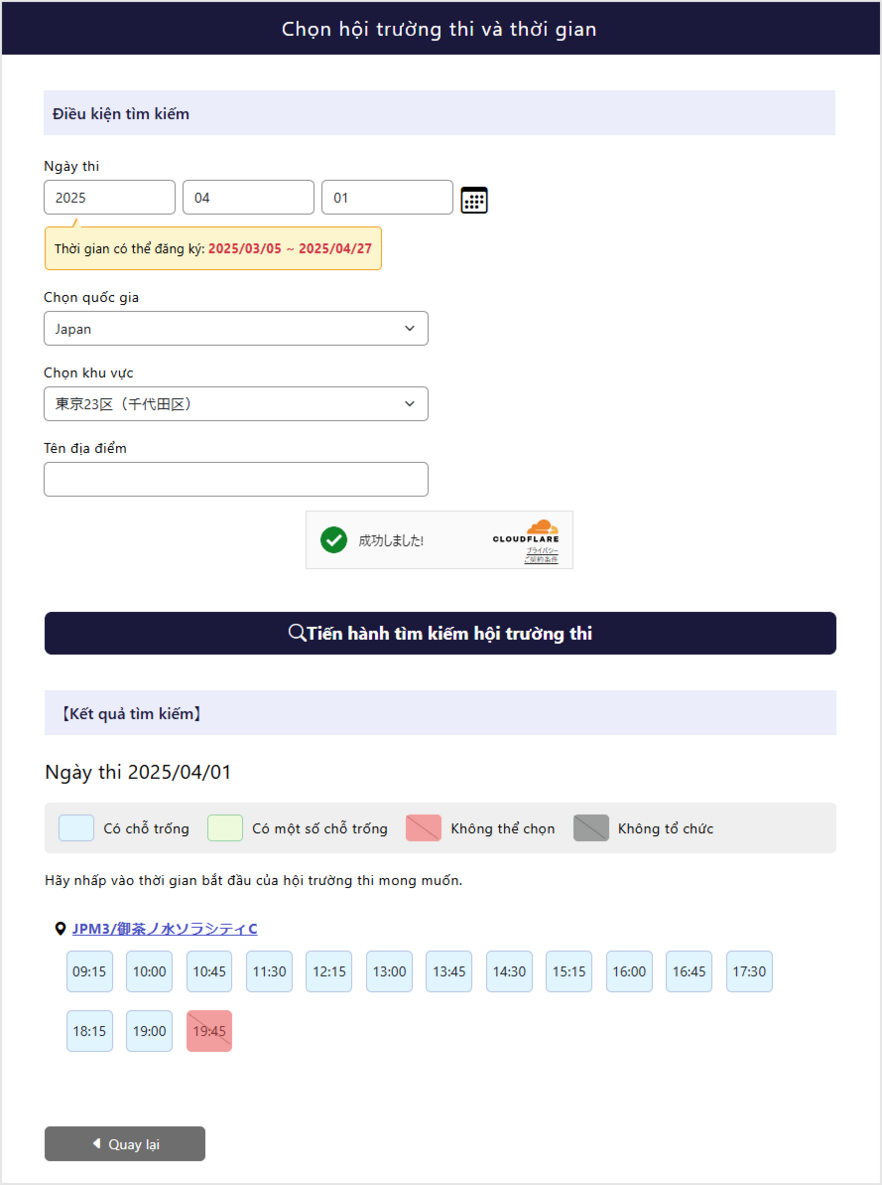
Task: Open the Chọn quốc gia Japan dropdown
Action: pos(236,329)
